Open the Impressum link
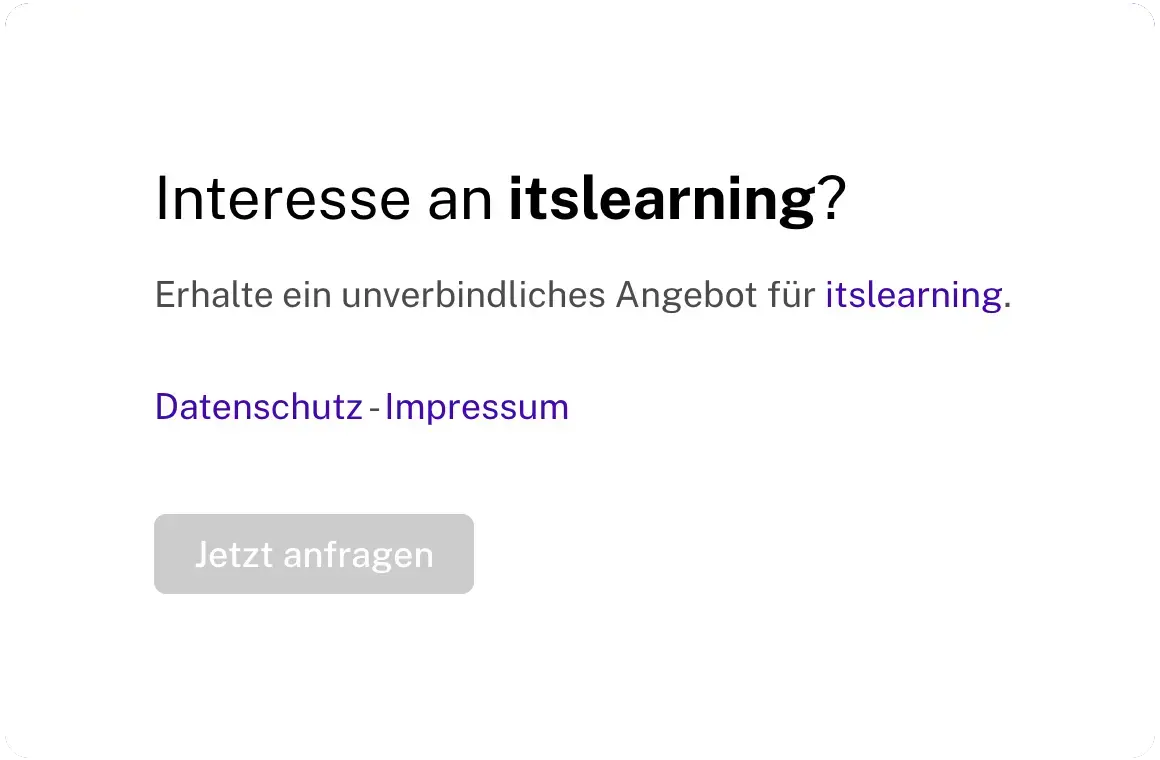Viewport: 1160px width, 760px height. tap(476, 407)
